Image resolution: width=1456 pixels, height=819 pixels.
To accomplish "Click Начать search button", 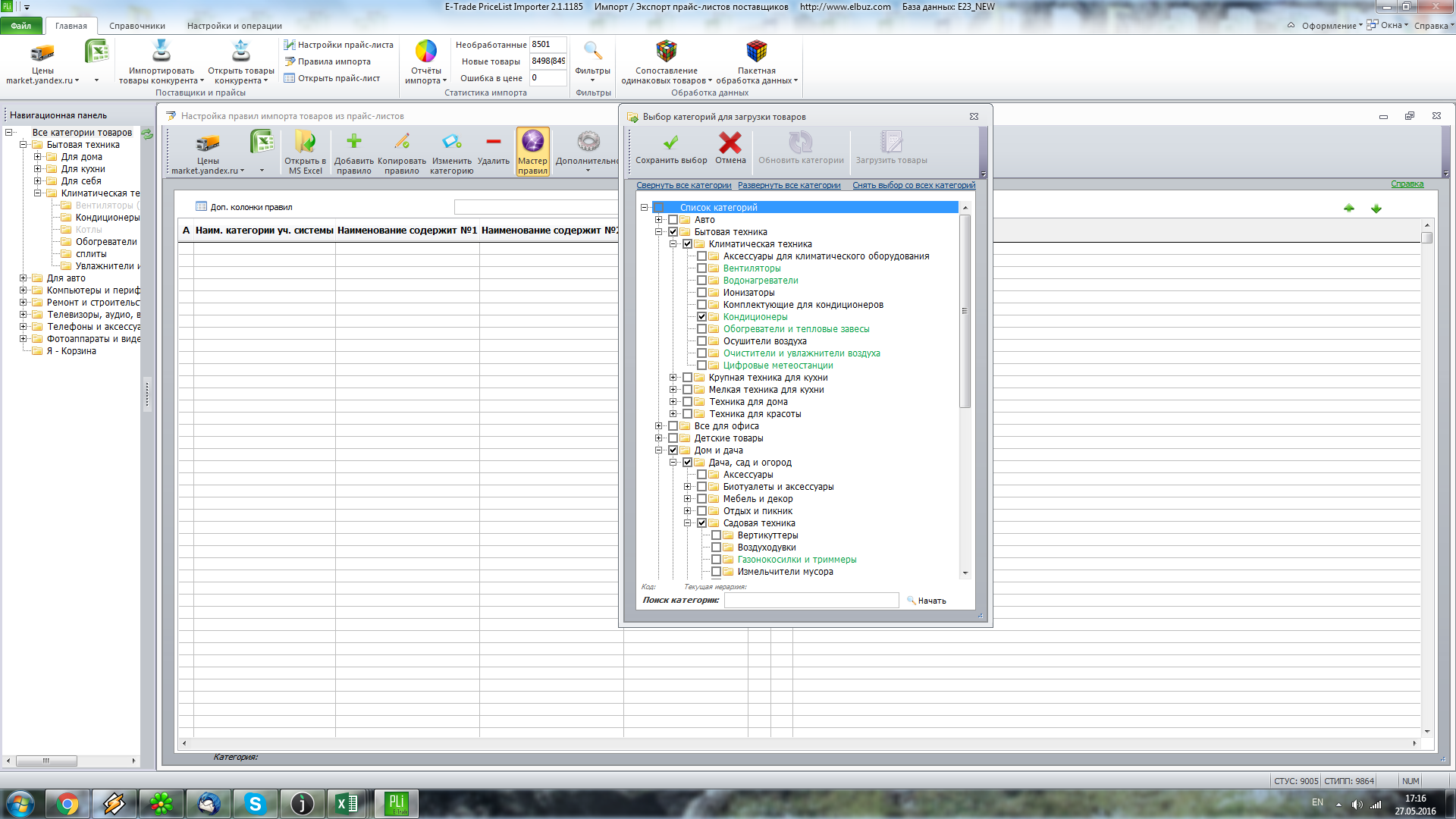I will [927, 601].
